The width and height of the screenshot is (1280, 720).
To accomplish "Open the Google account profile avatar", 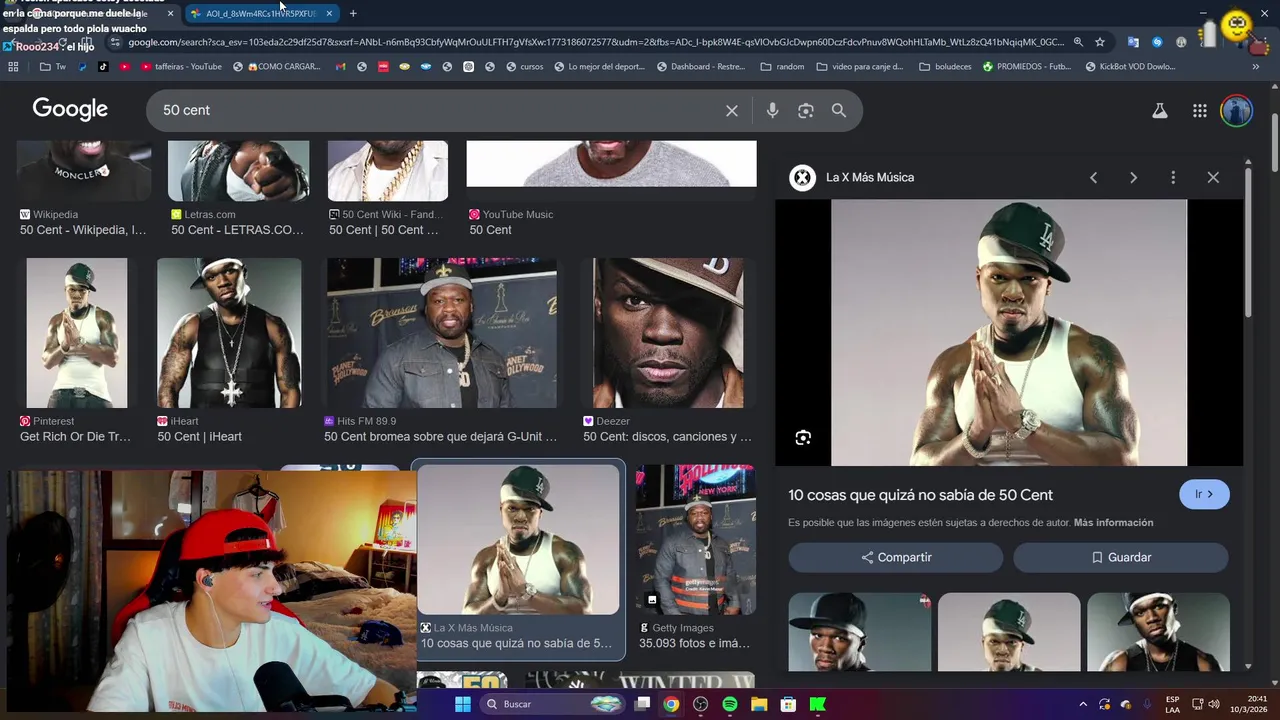I will point(1237,111).
